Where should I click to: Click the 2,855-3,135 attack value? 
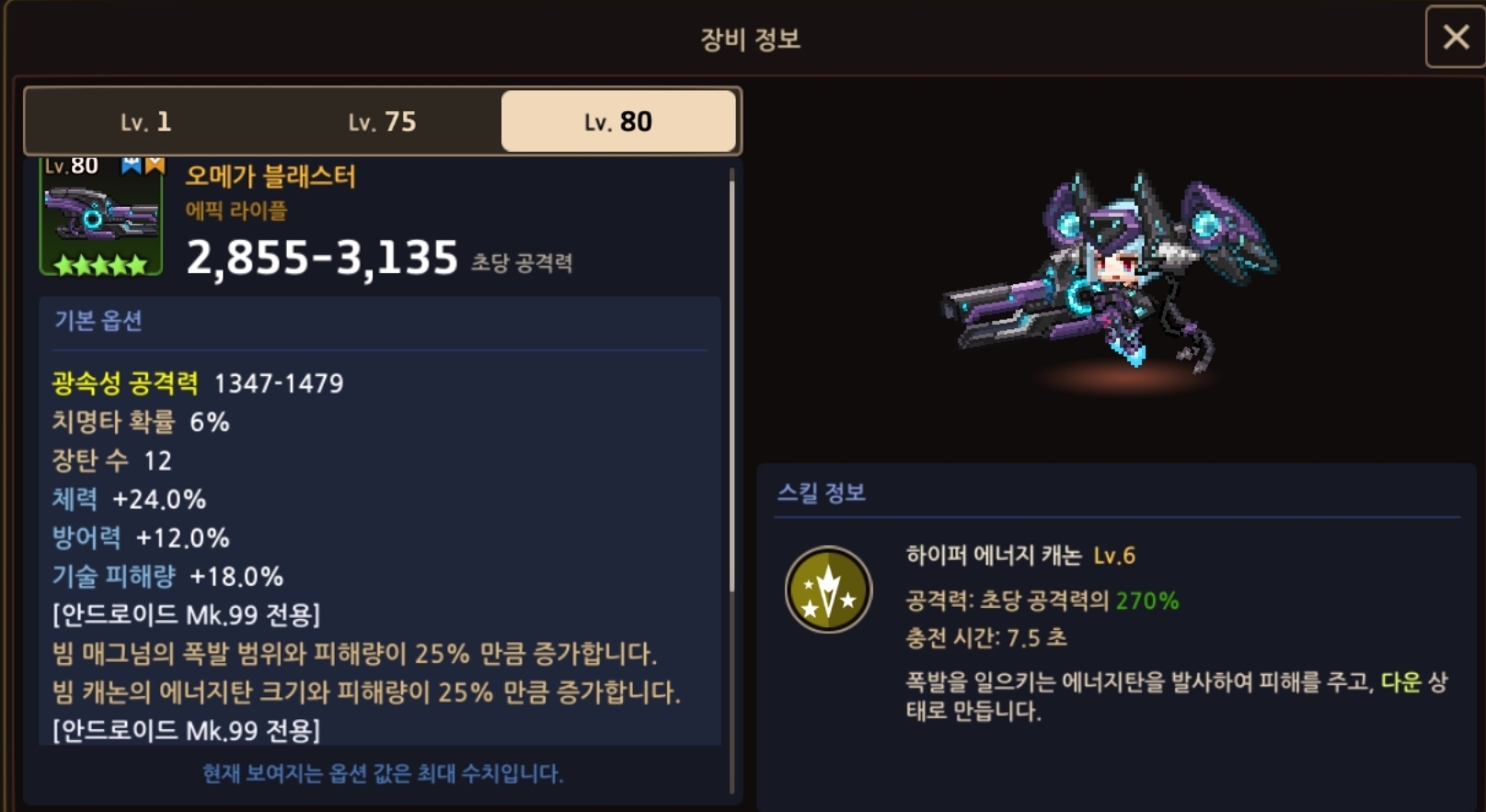(322, 257)
